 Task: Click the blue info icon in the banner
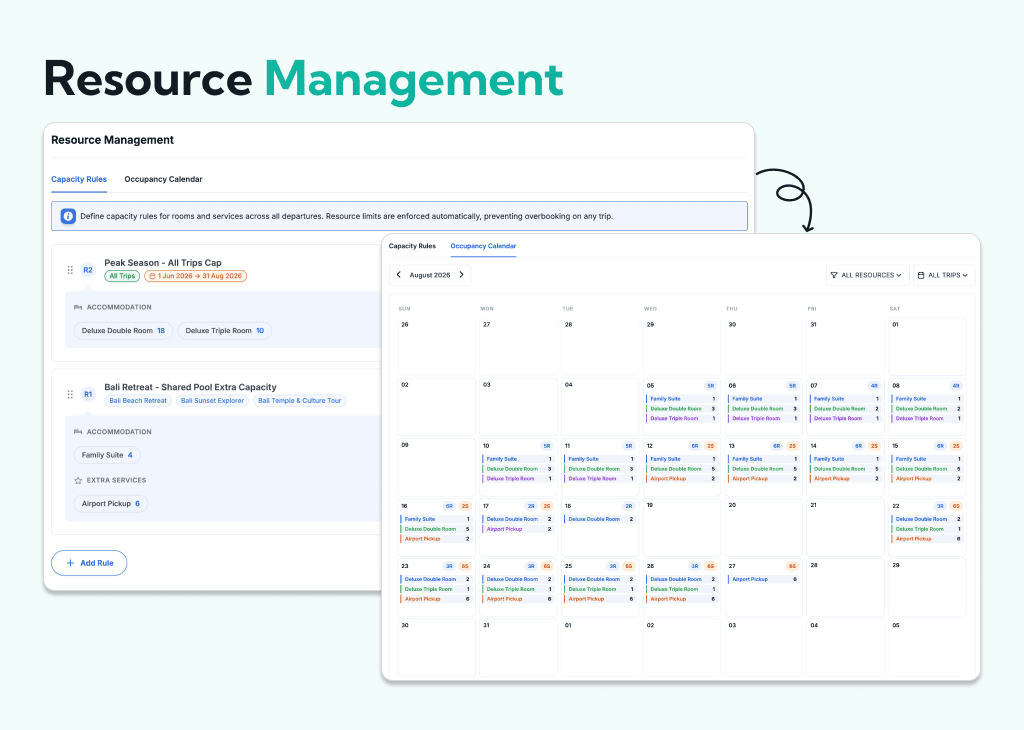68,216
